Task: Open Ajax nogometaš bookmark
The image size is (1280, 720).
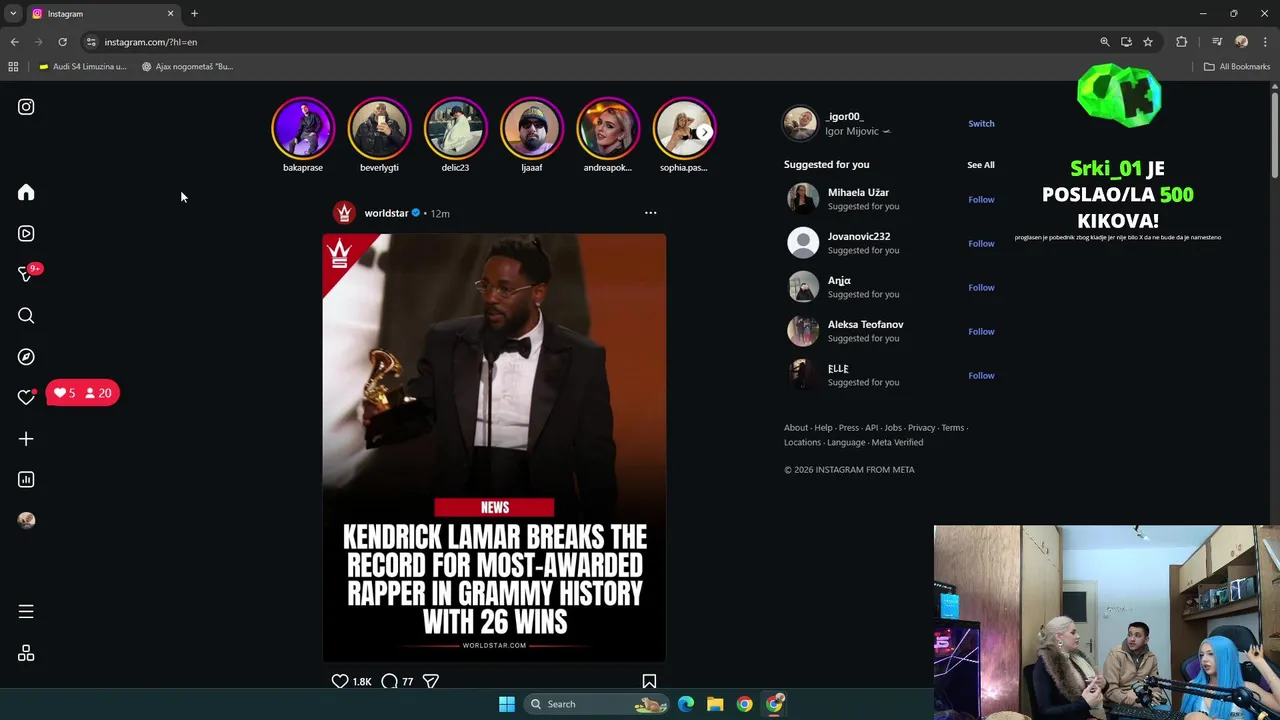Action: click(x=187, y=67)
